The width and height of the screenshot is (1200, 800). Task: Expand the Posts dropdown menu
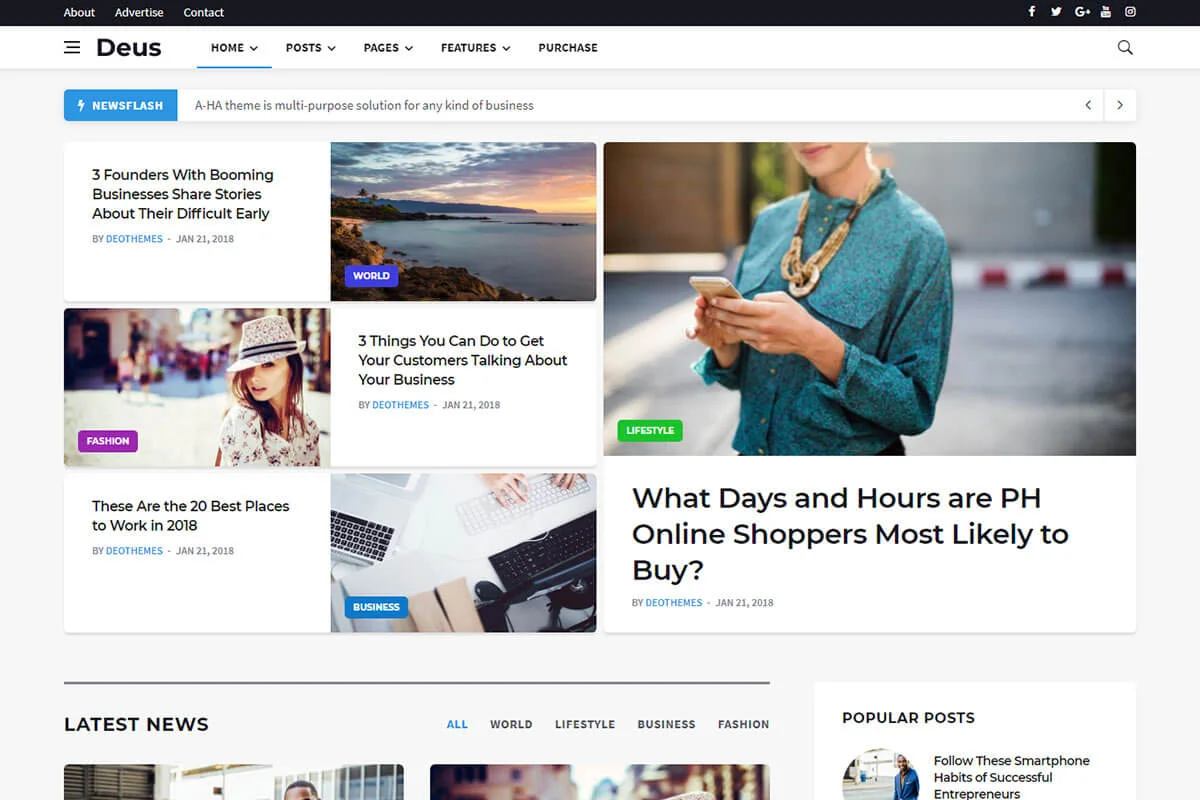(x=310, y=47)
